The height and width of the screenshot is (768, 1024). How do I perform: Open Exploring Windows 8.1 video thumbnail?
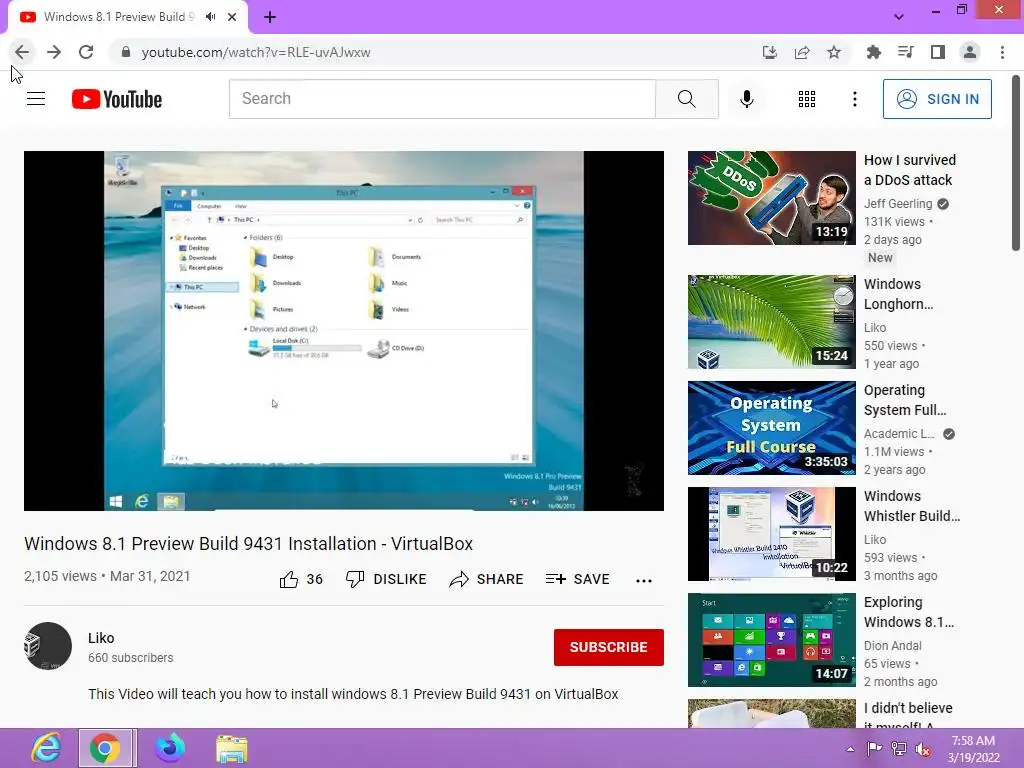[771, 640]
